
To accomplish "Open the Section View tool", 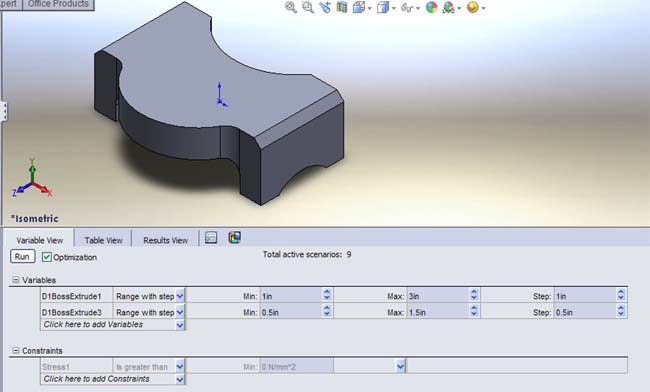I will (342, 7).
